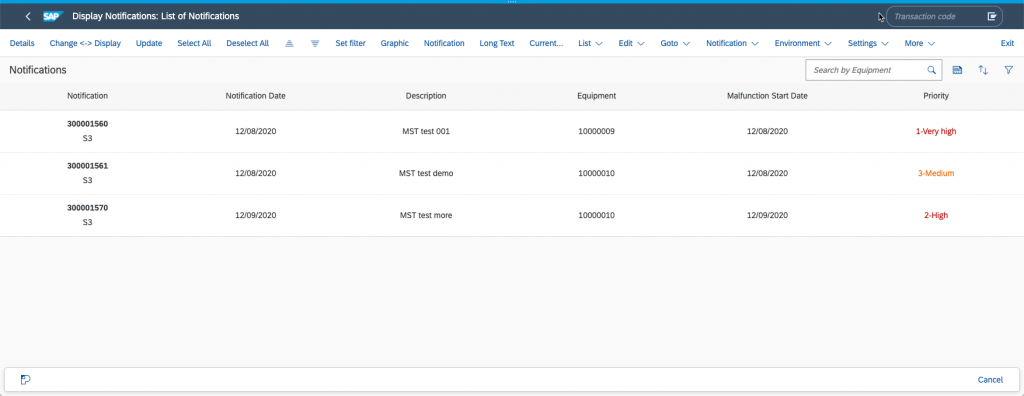
Task: Click Malfunction Start Date column header
Action: (x=767, y=95)
